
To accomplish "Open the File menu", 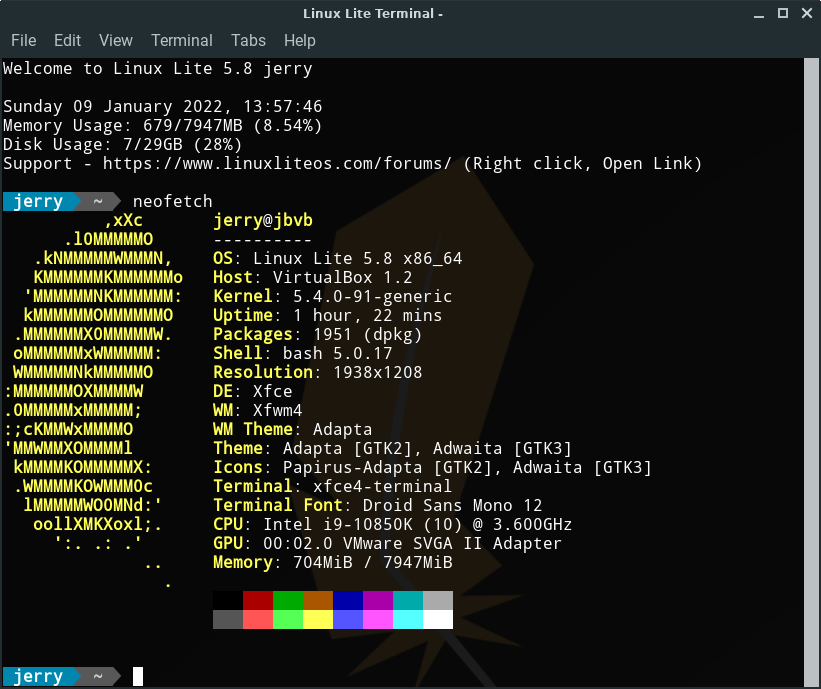I will click(x=23, y=41).
